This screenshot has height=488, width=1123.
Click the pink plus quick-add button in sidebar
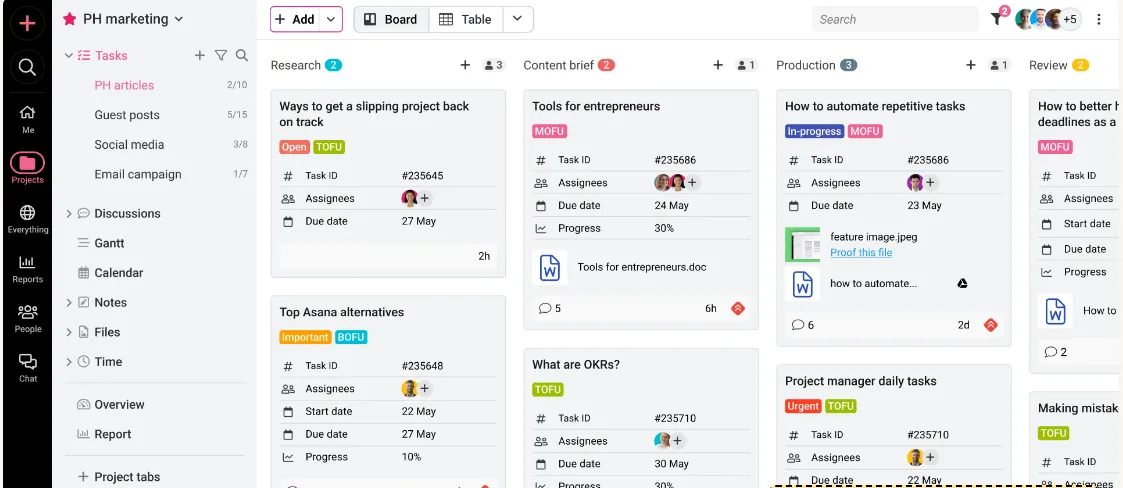point(27,23)
